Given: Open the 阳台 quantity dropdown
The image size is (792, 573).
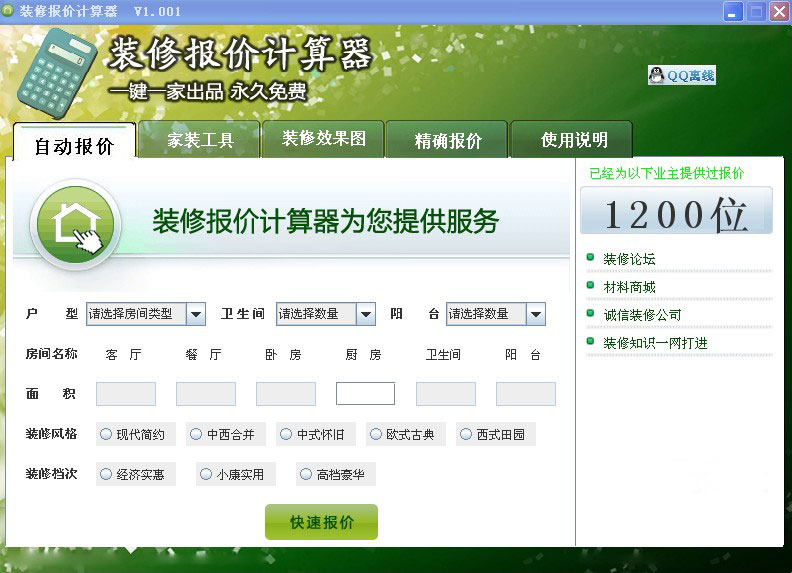Looking at the screenshot, I should tap(536, 314).
